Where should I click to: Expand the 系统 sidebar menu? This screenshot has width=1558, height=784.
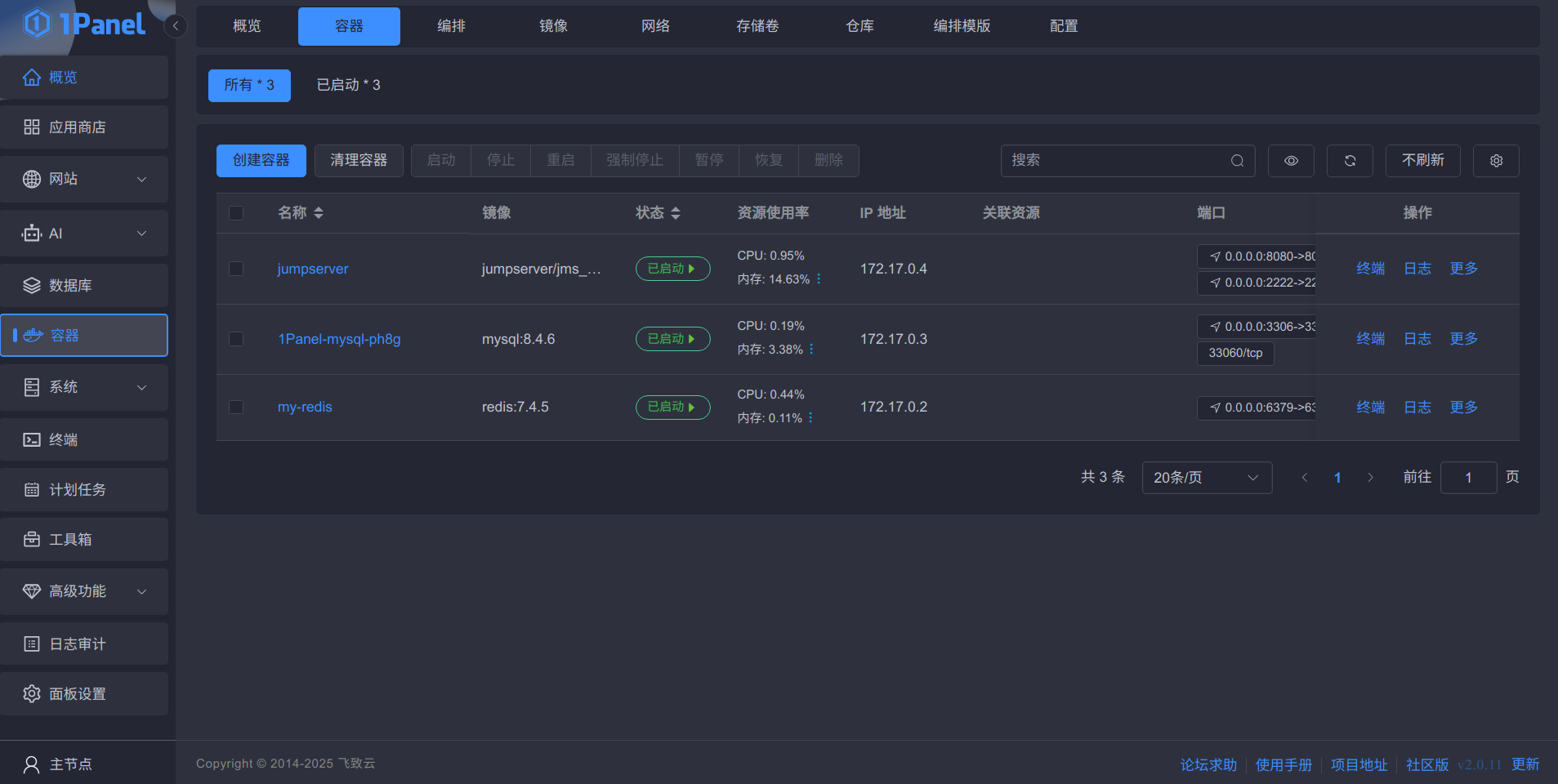[x=84, y=387]
